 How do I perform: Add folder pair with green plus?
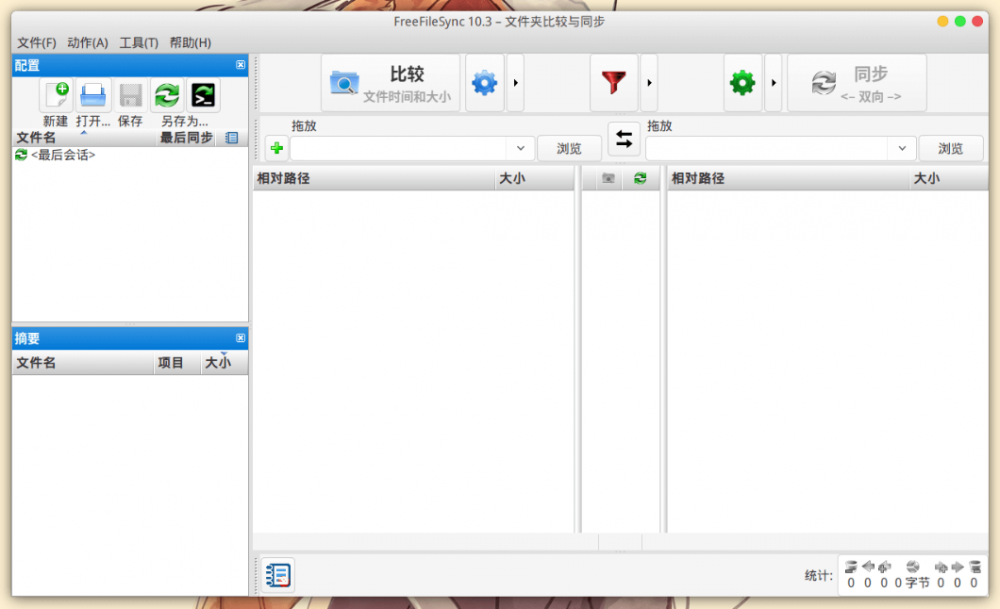pos(277,148)
